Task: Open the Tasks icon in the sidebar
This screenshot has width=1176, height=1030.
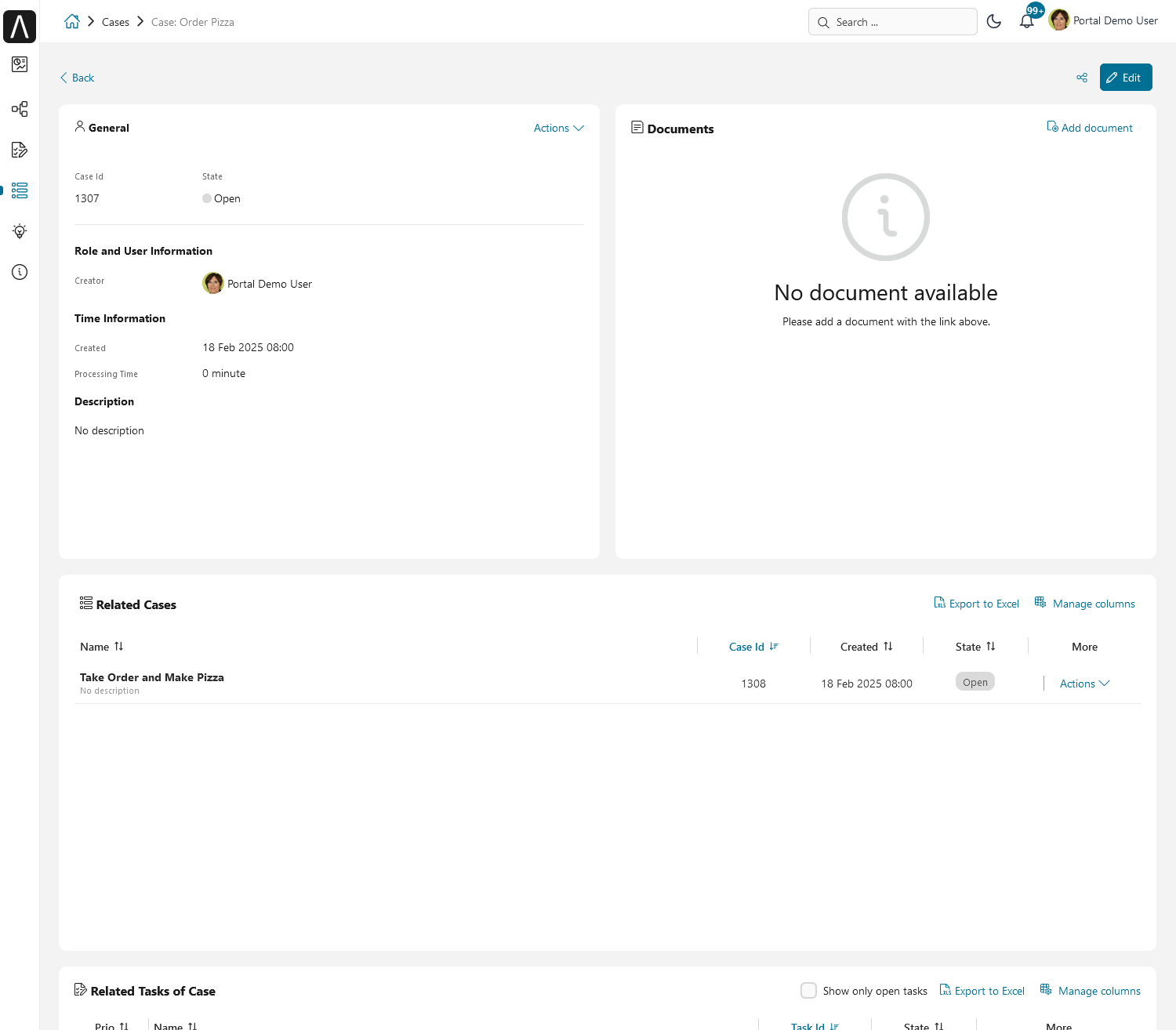Action: tap(20, 150)
